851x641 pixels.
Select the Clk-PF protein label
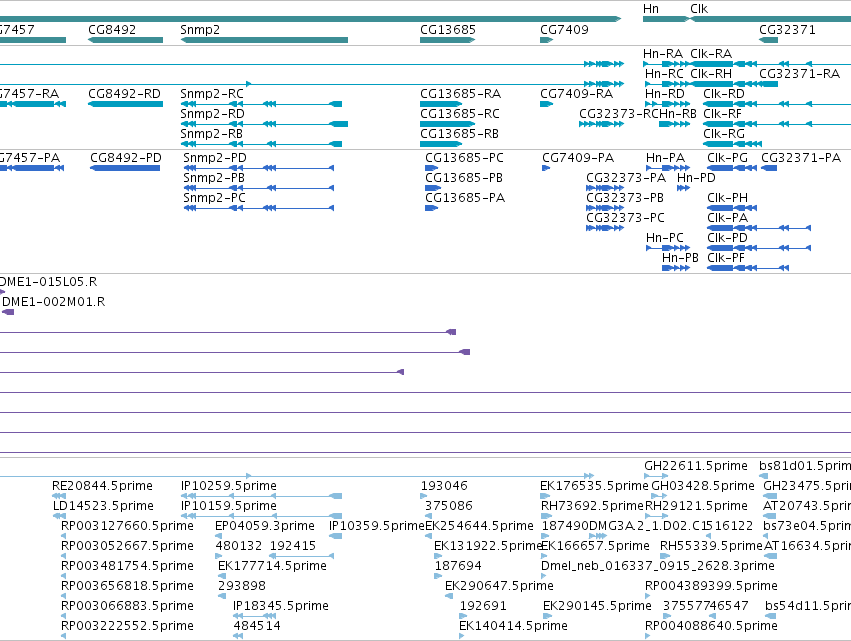pos(726,258)
